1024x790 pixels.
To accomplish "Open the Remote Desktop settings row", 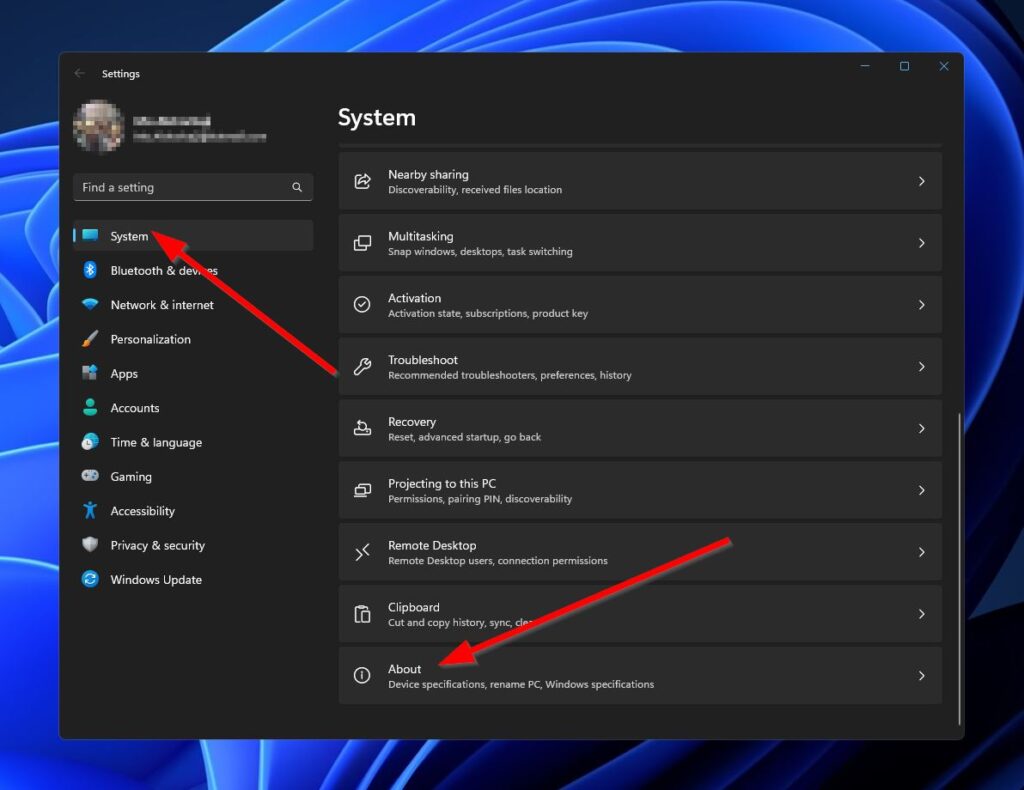I will [640, 551].
